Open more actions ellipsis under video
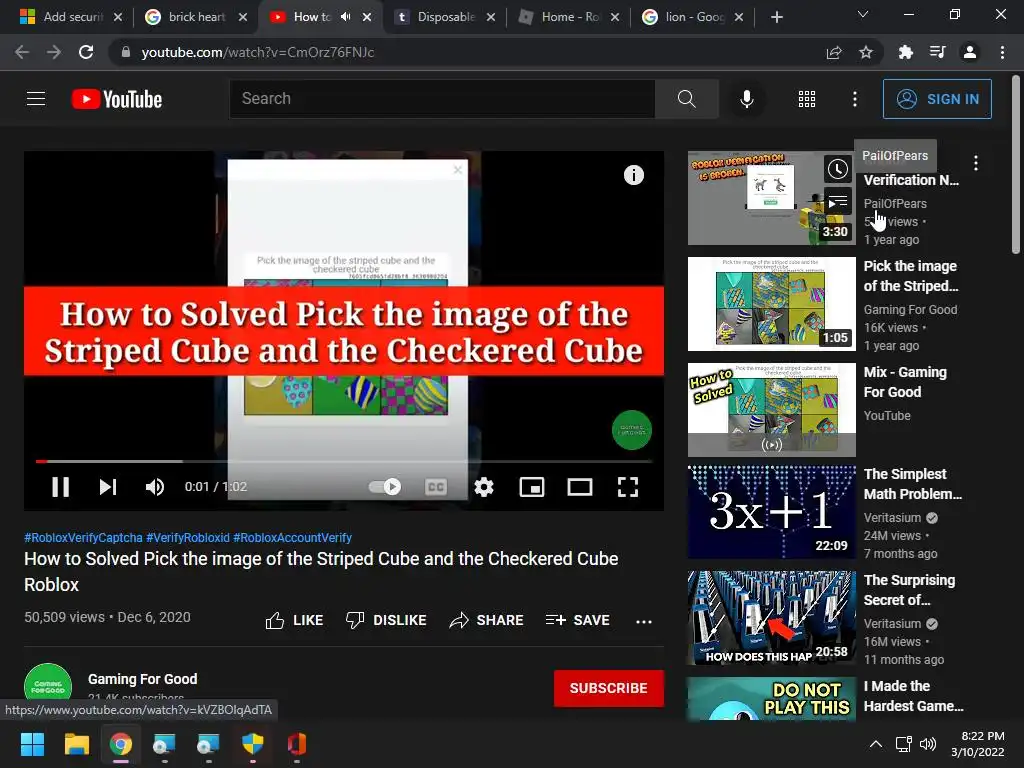Screen dimensions: 1024x768 click(x=643, y=621)
